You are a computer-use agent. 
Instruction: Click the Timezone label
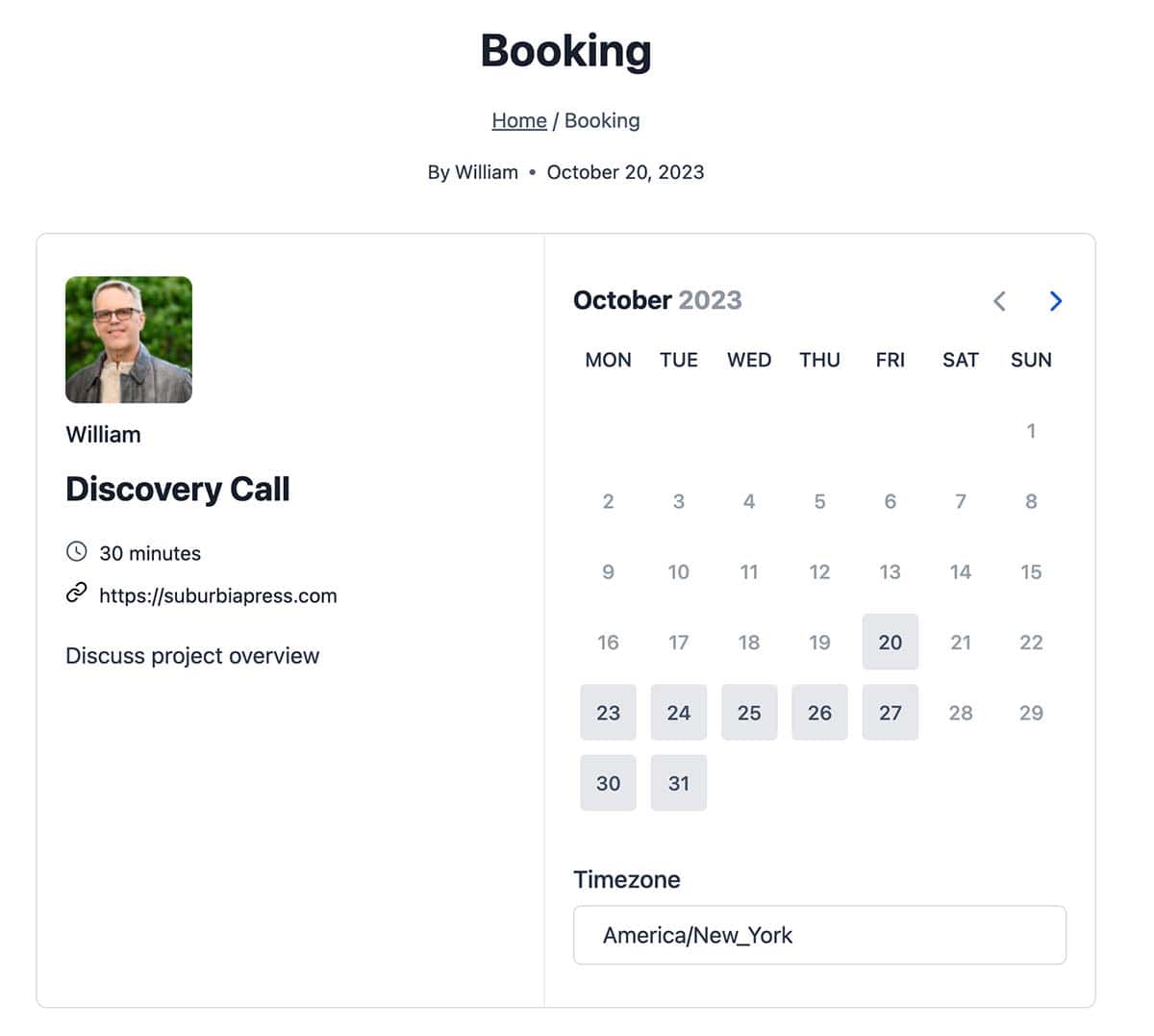627,879
